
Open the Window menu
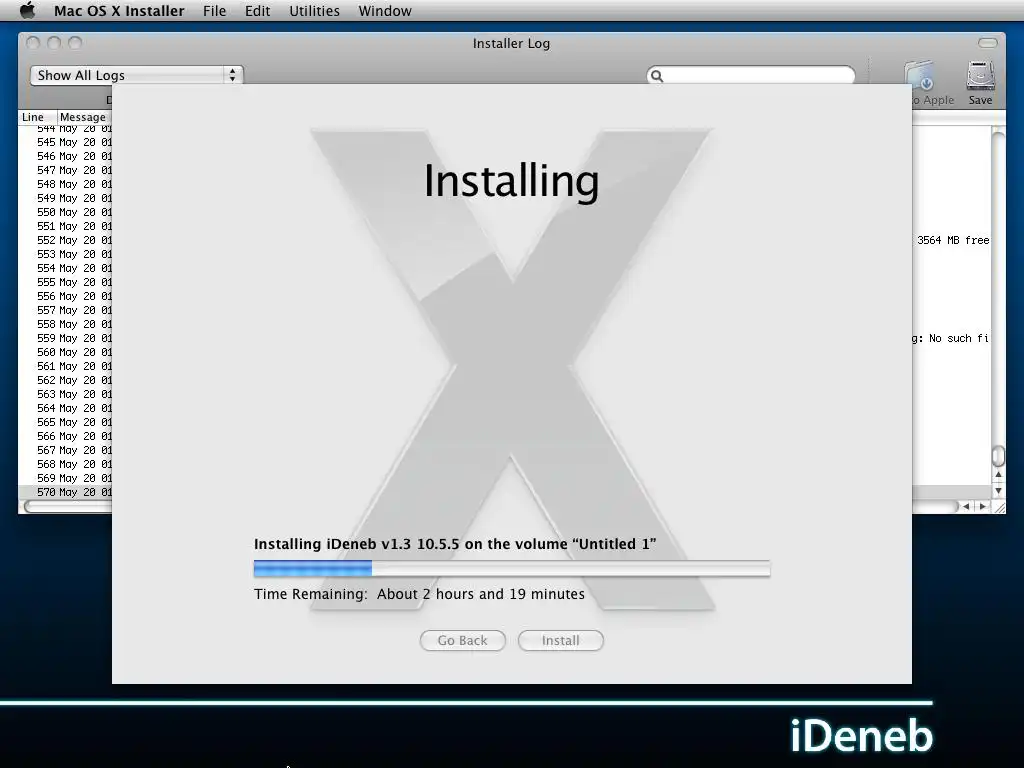pyautogui.click(x=385, y=11)
